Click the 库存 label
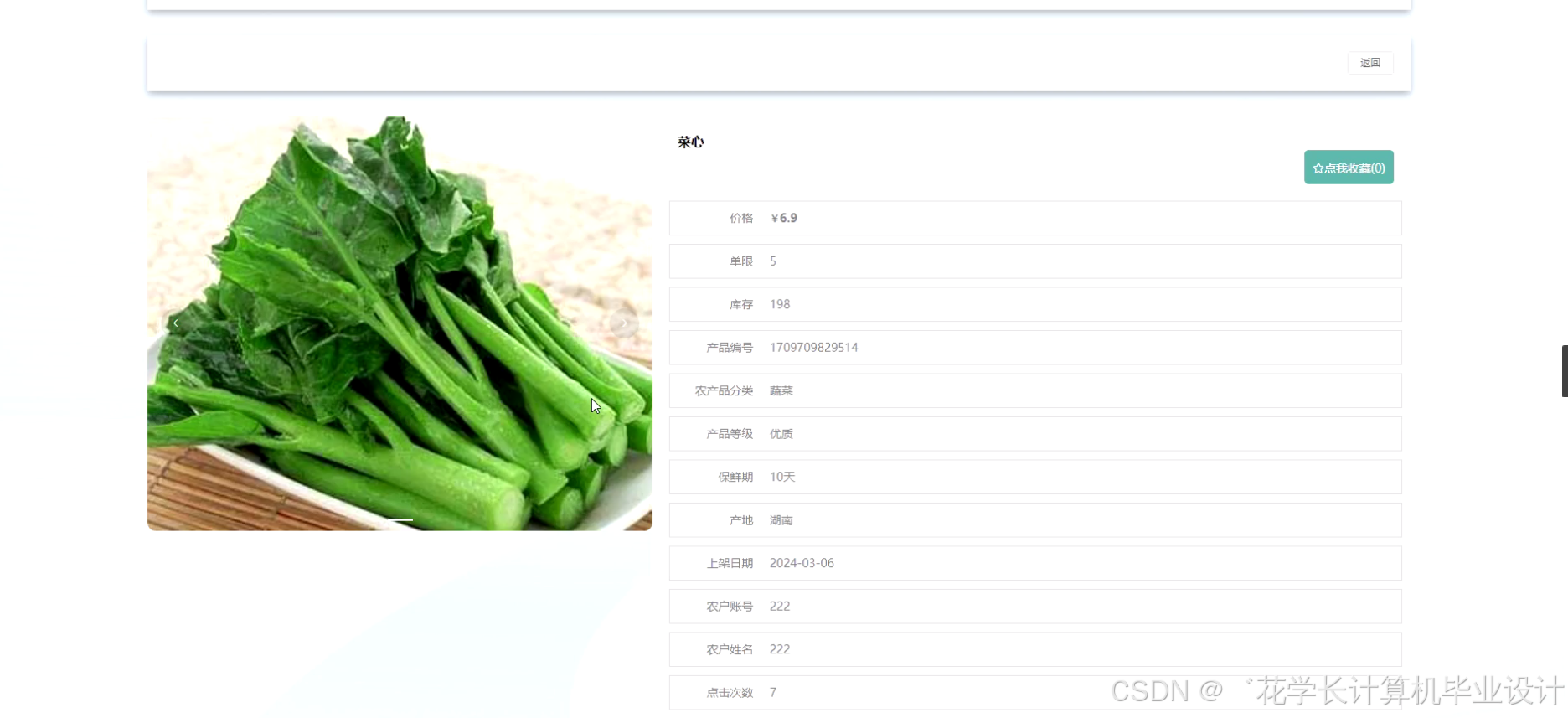Screen dimensions: 1568x718 (x=741, y=304)
